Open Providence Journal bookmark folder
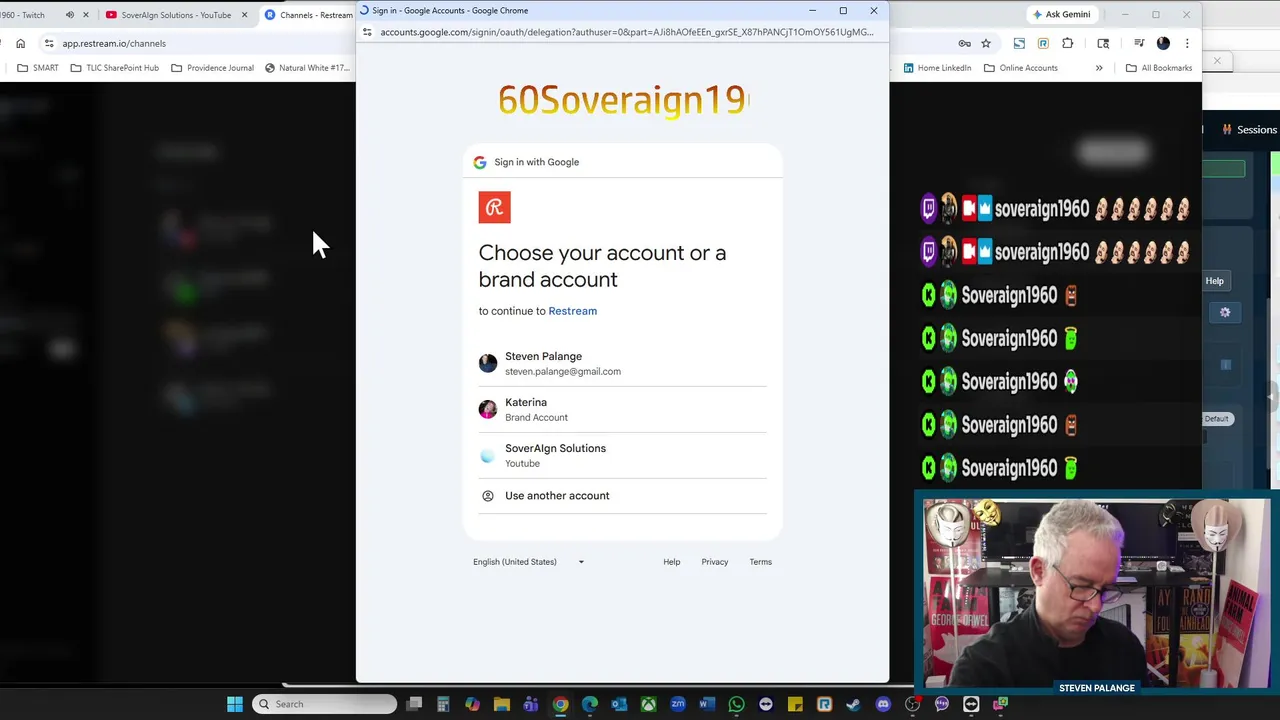This screenshot has width=1280, height=720. click(212, 68)
